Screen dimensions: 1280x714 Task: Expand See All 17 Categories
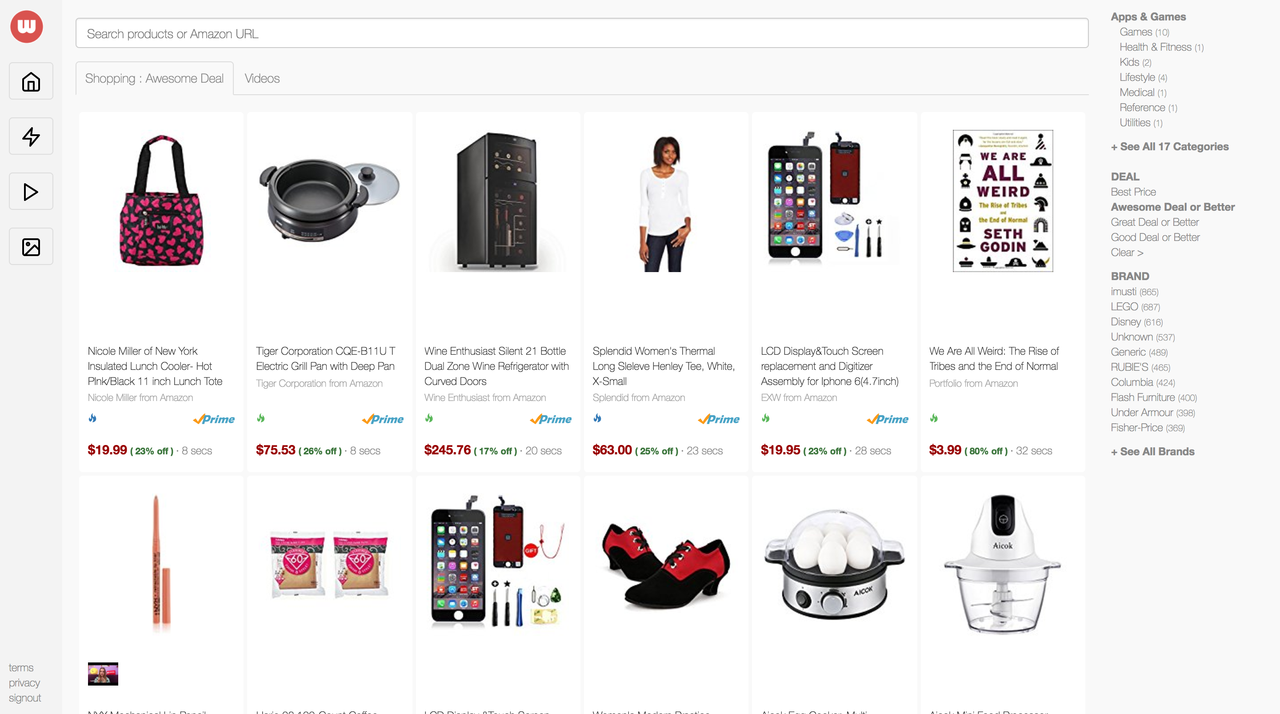click(1170, 147)
